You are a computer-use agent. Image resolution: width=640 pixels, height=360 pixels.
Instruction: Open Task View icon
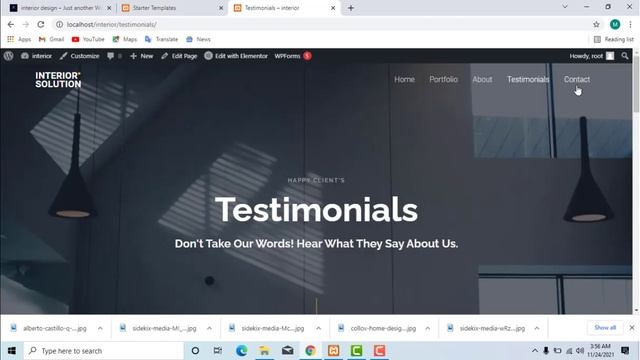click(218, 351)
